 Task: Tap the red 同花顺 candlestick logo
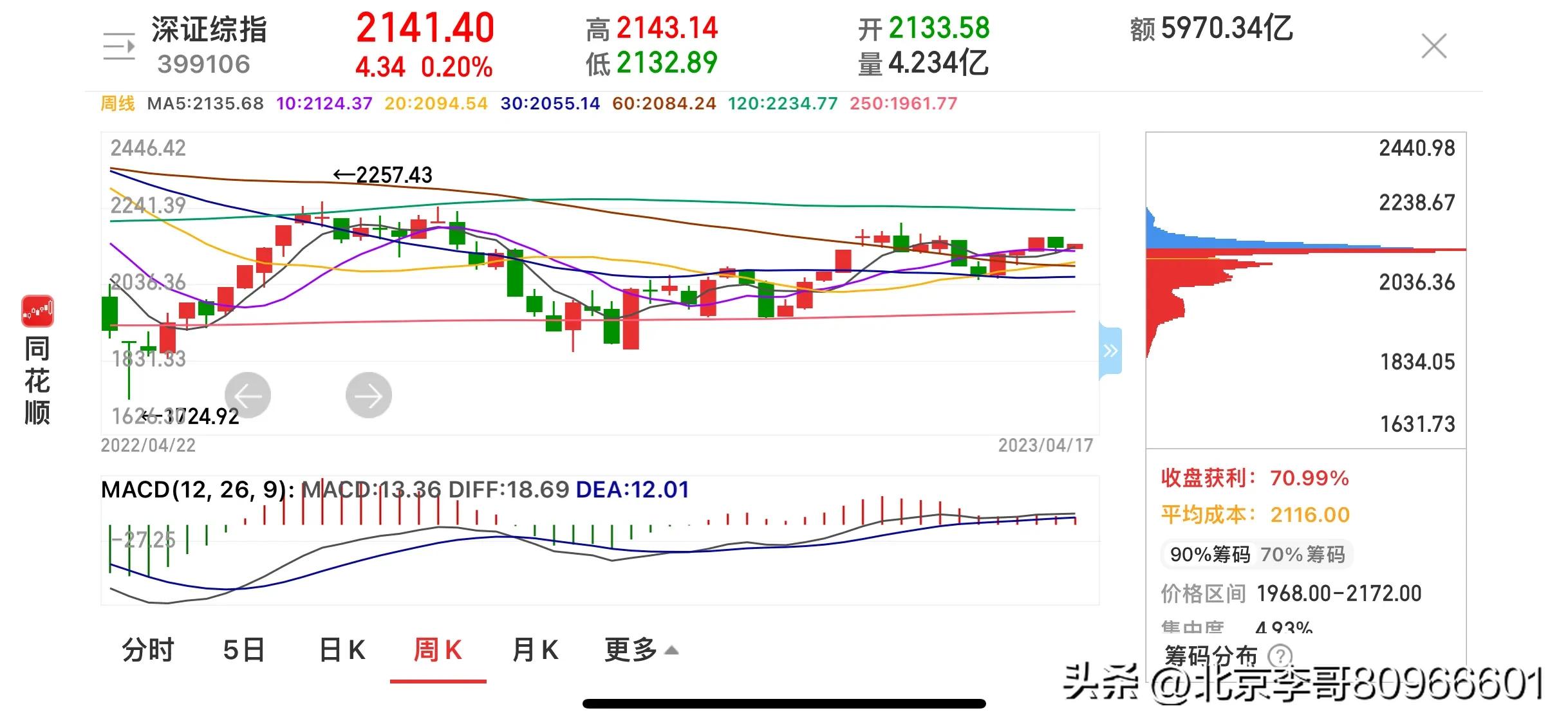click(37, 311)
